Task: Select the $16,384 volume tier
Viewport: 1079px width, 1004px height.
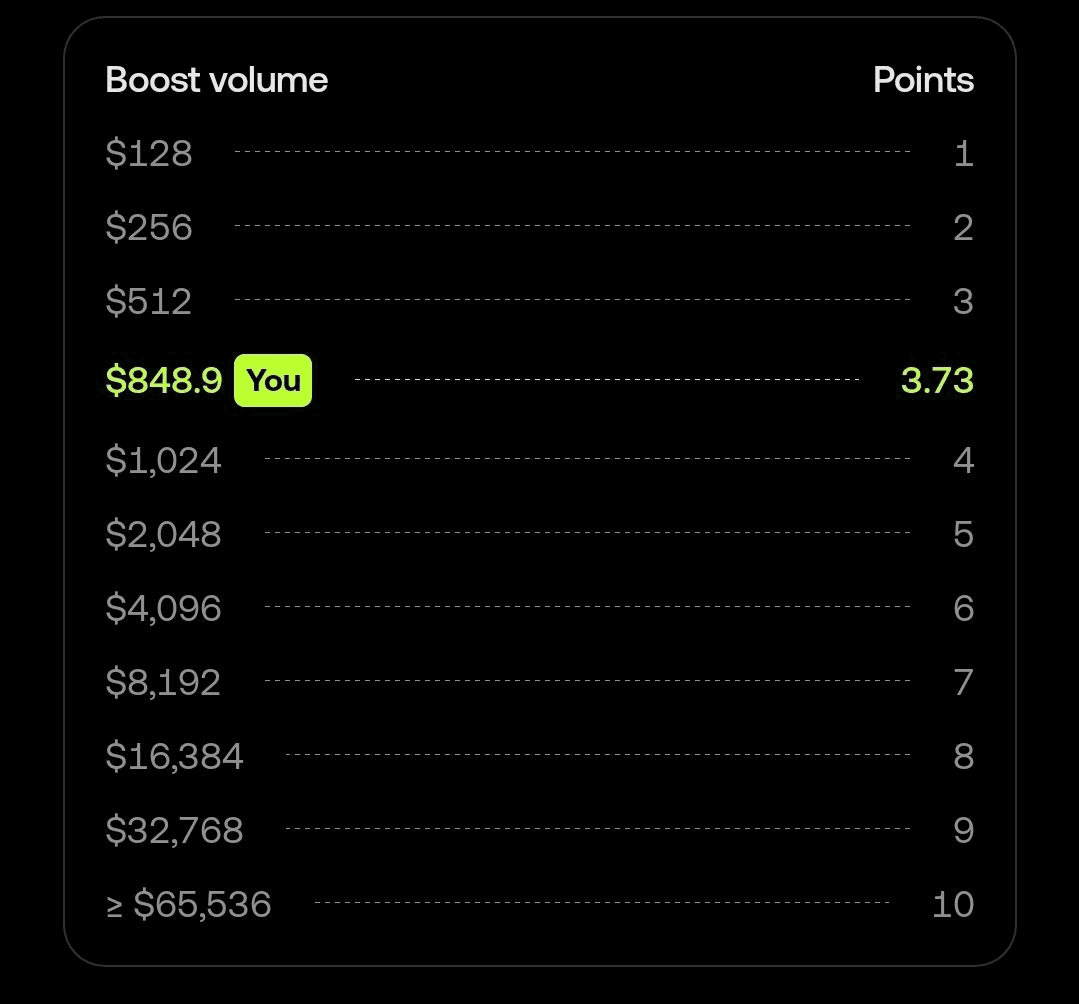Action: tap(174, 756)
